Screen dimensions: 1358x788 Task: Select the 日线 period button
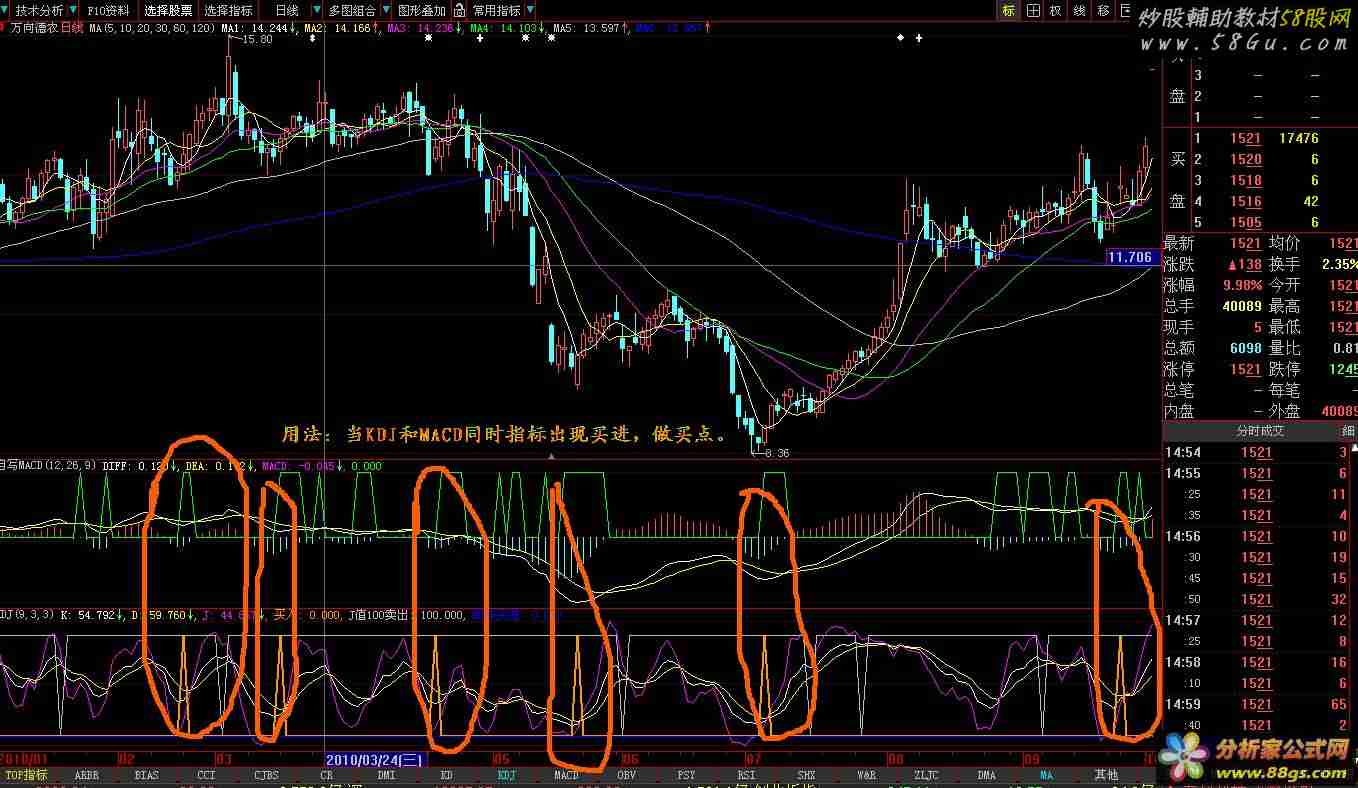coord(287,11)
